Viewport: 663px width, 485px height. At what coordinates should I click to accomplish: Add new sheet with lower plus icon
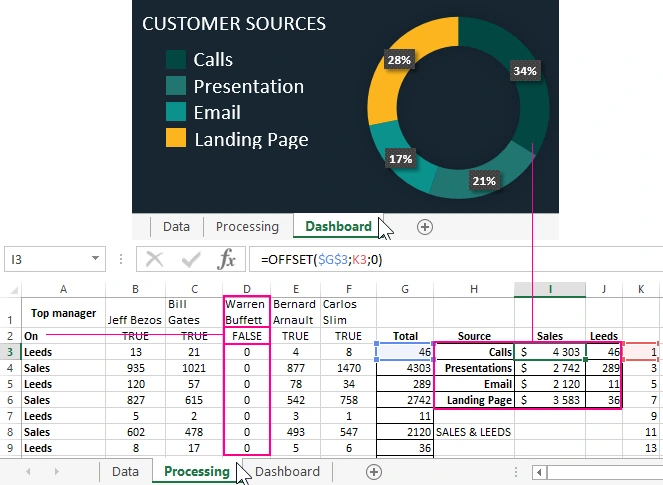click(x=374, y=472)
